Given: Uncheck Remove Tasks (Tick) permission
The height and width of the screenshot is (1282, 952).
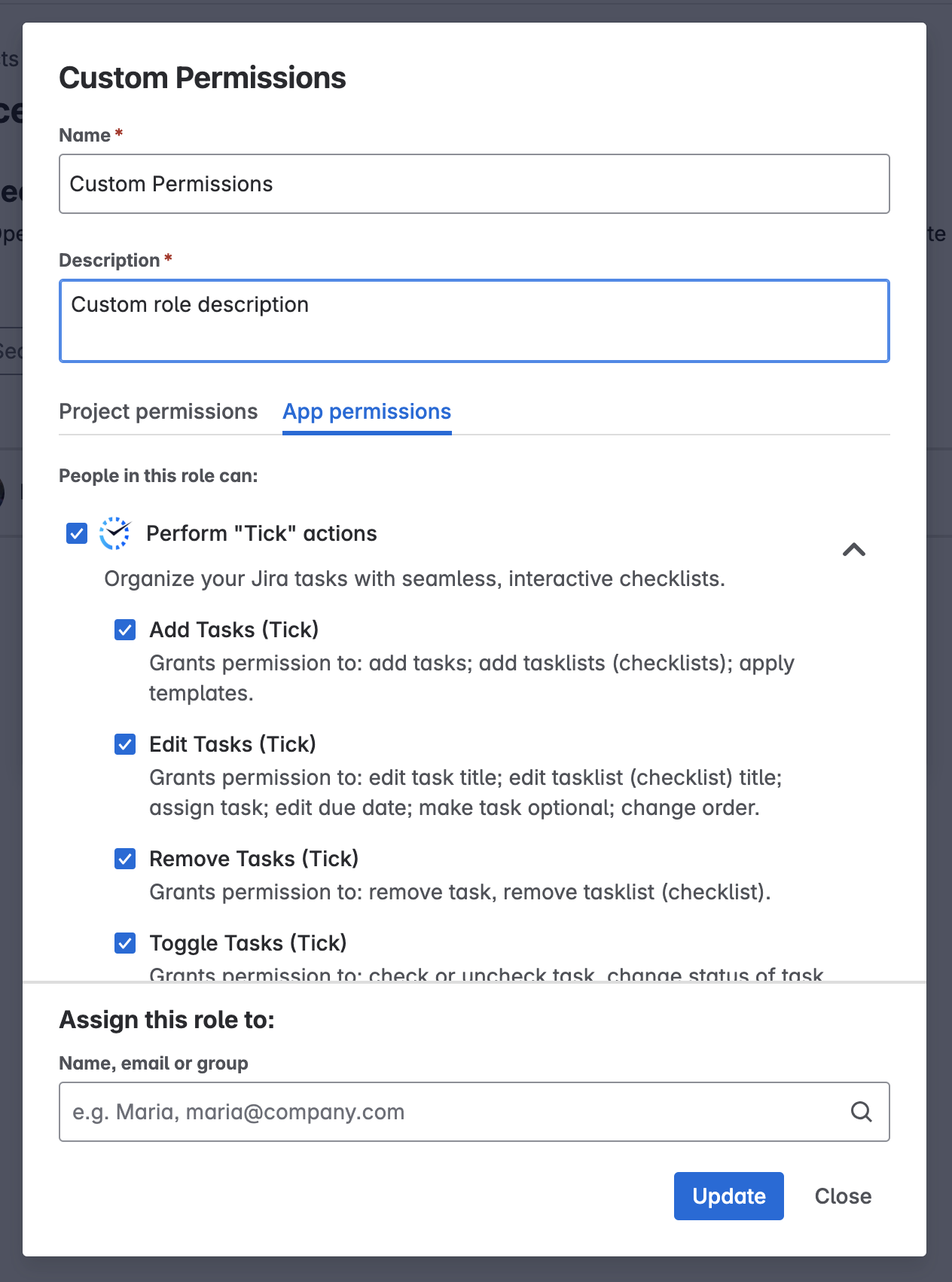Looking at the screenshot, I should tap(125, 859).
